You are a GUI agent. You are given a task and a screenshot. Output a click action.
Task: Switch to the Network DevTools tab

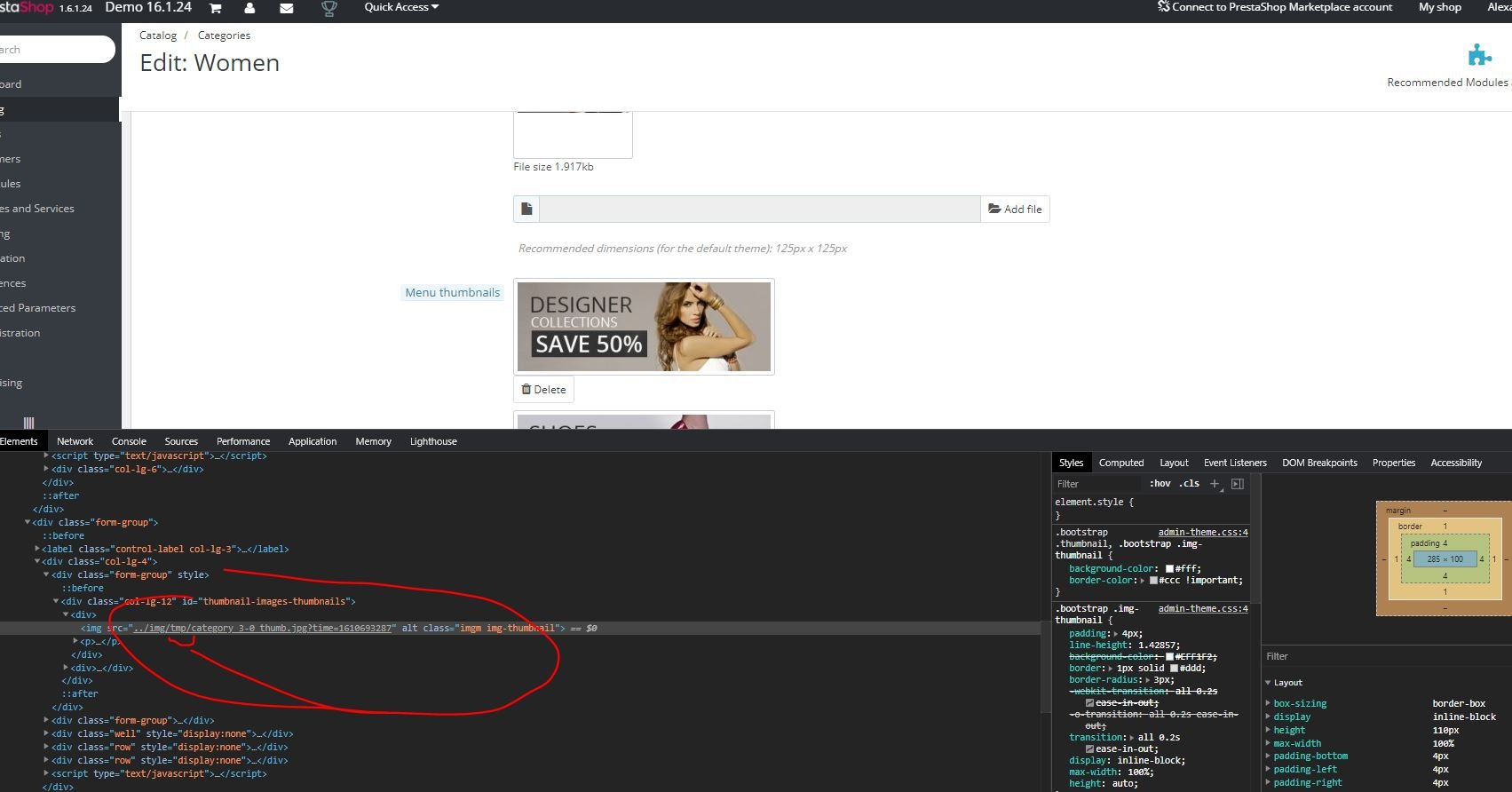coord(75,441)
